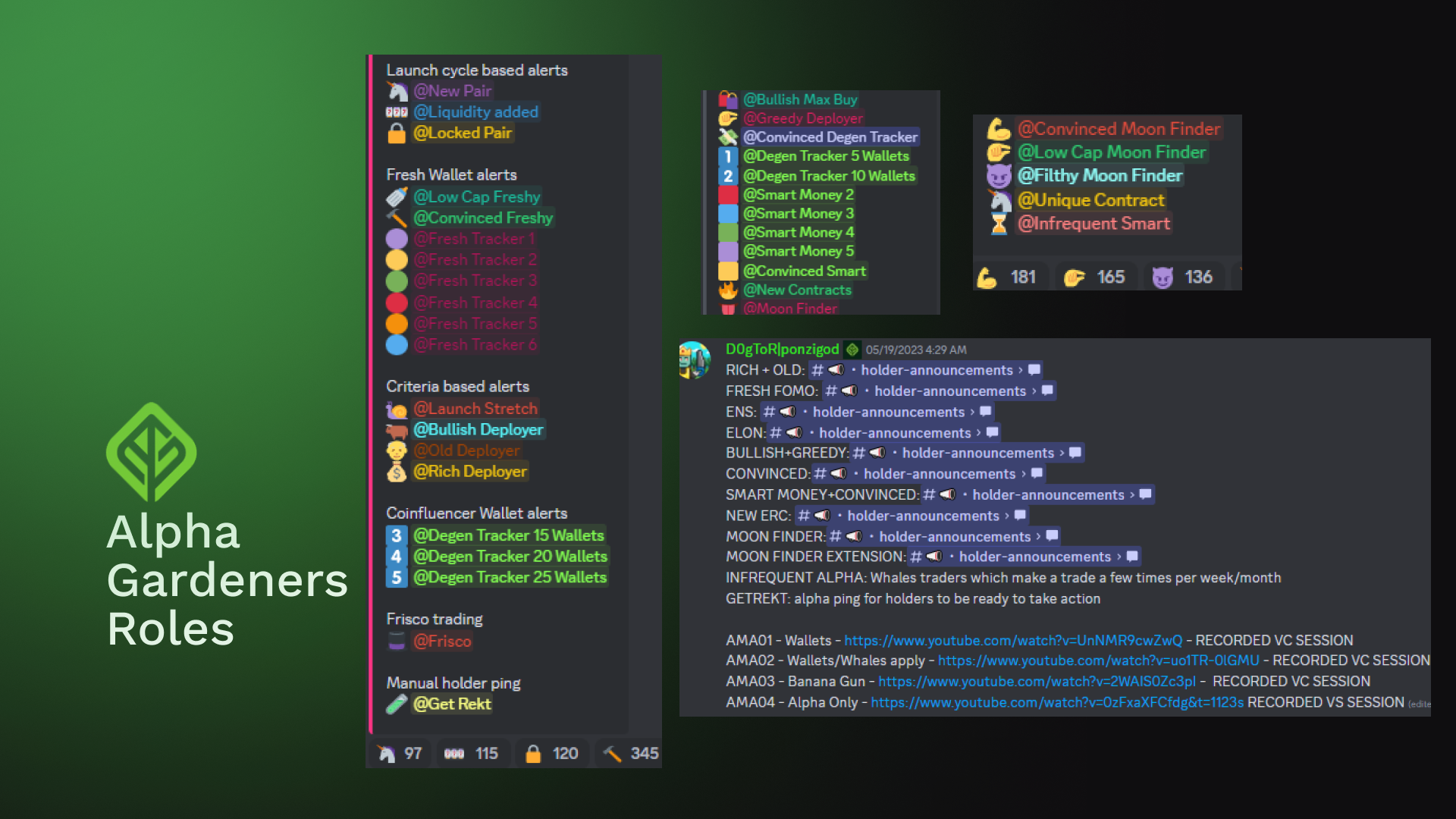Click the @Convinced Degen Tracker role mention
This screenshot has height=819, width=1456.
tap(830, 137)
